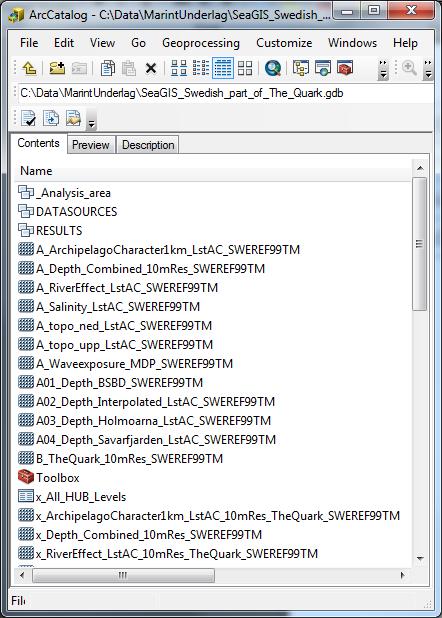This screenshot has width=442, height=618.
Task: Select the red Toolbox item
Action: click(x=48, y=477)
